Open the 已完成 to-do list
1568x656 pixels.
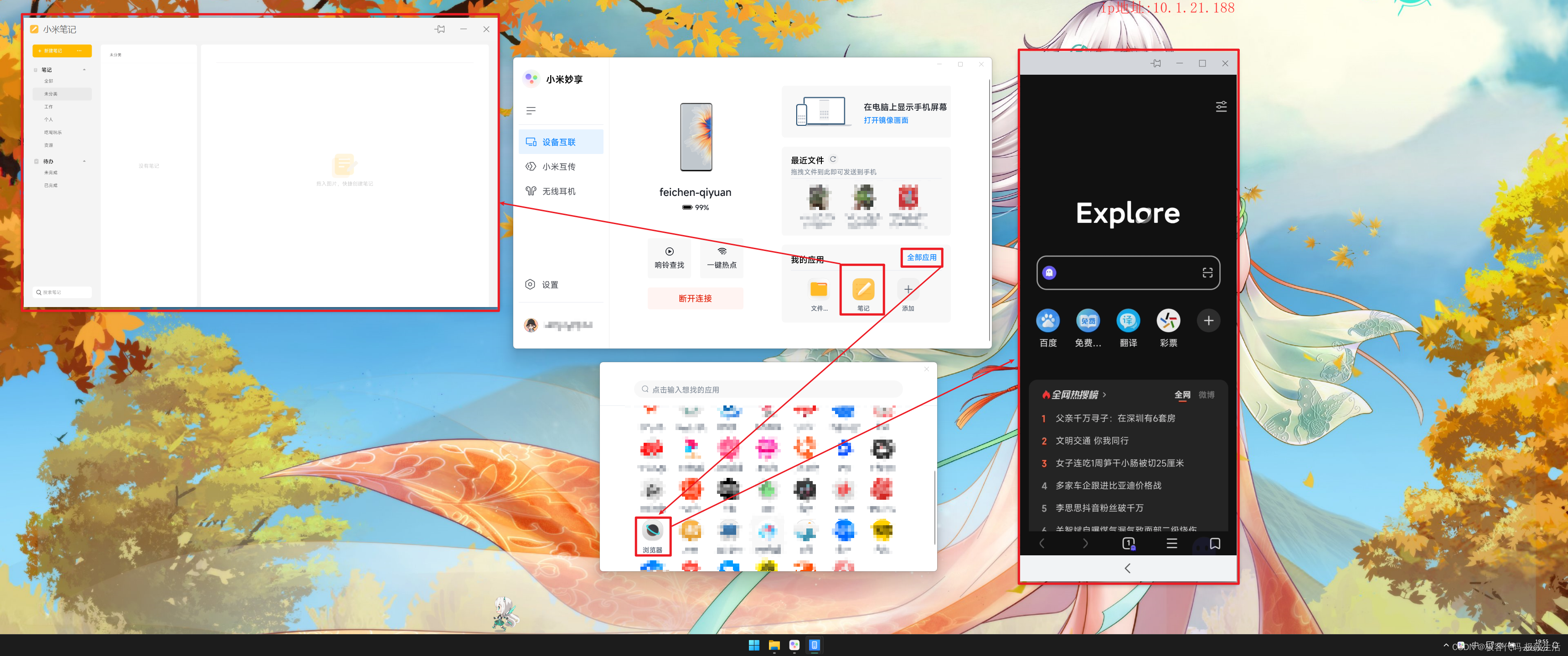click(x=51, y=185)
